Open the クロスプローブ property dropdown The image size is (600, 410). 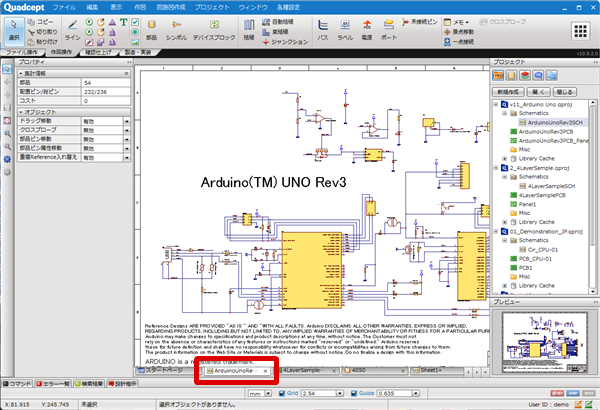(127, 130)
